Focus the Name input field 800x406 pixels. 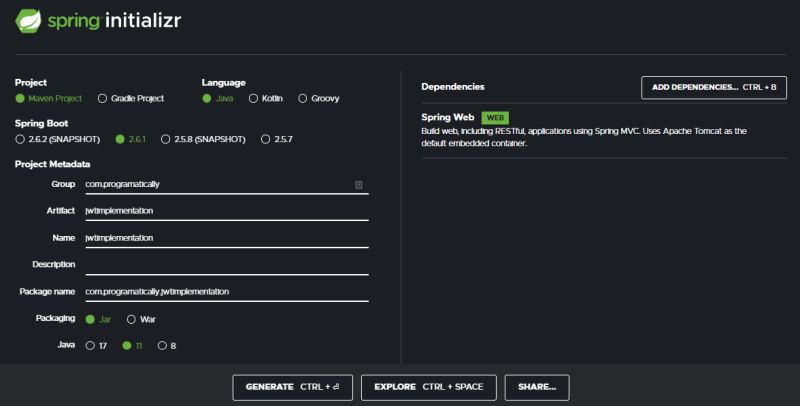[227, 238]
